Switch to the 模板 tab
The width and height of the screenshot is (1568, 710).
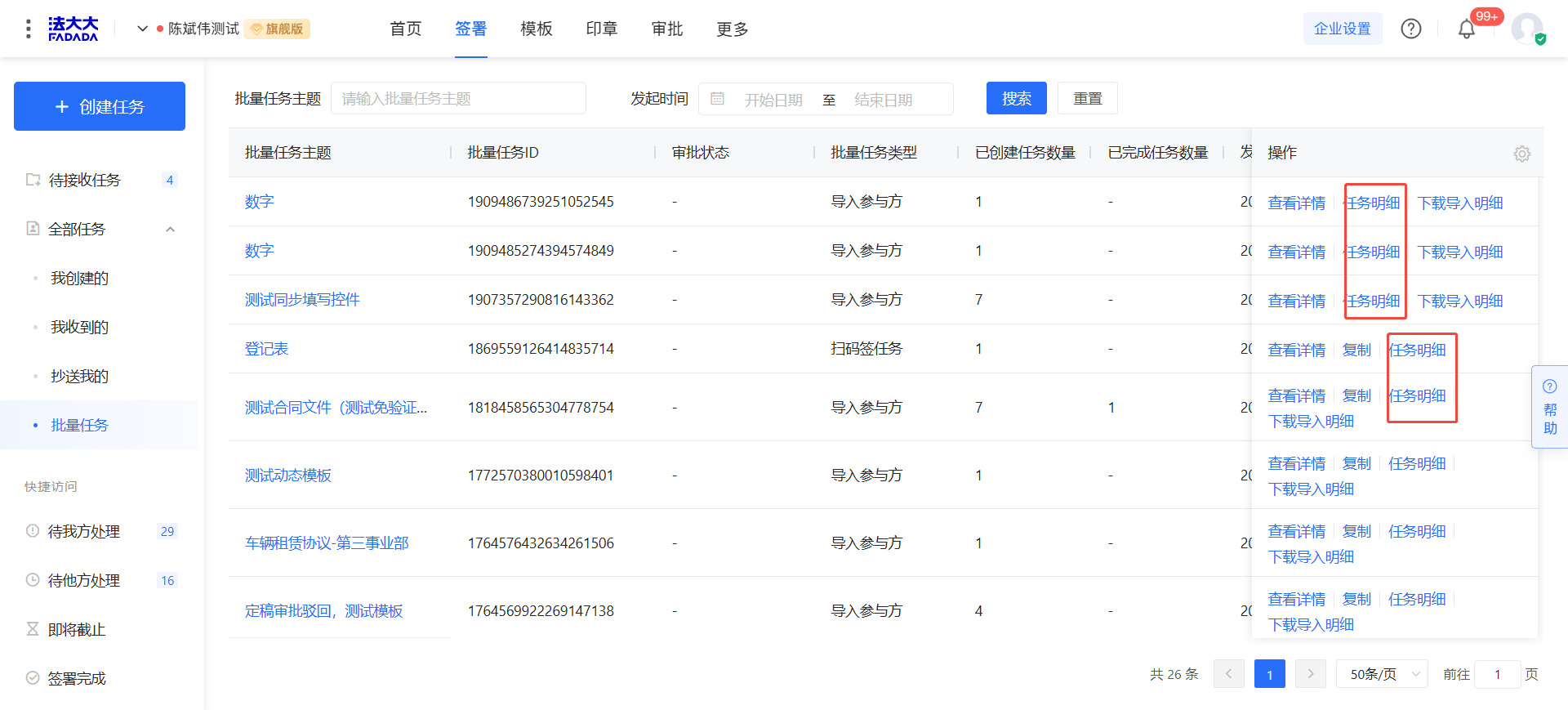536,29
